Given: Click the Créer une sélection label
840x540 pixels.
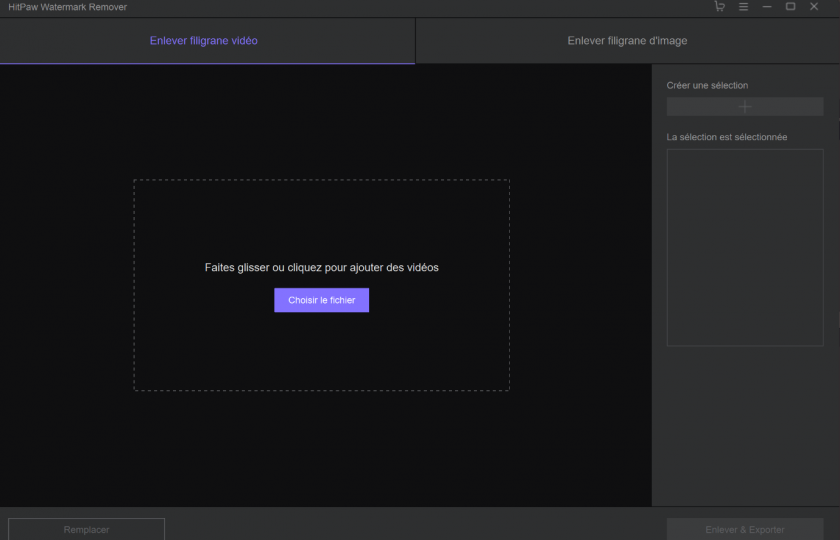Looking at the screenshot, I should click(x=707, y=85).
